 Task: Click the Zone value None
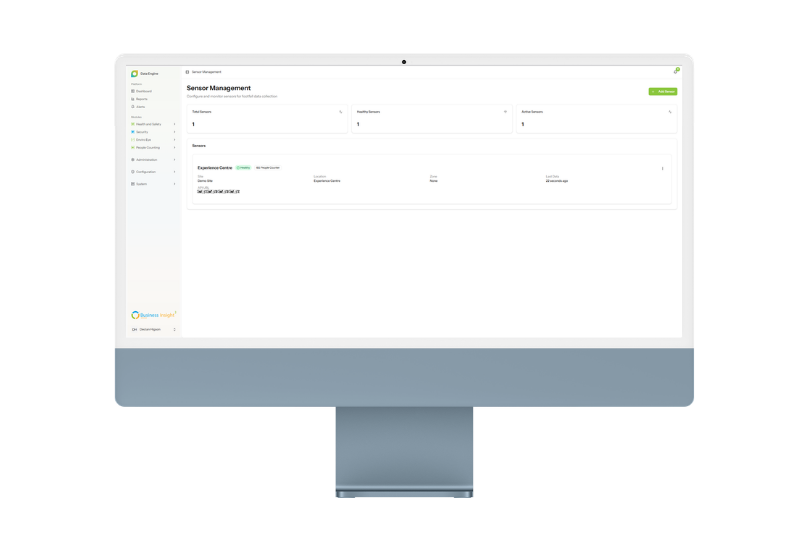pos(434,181)
